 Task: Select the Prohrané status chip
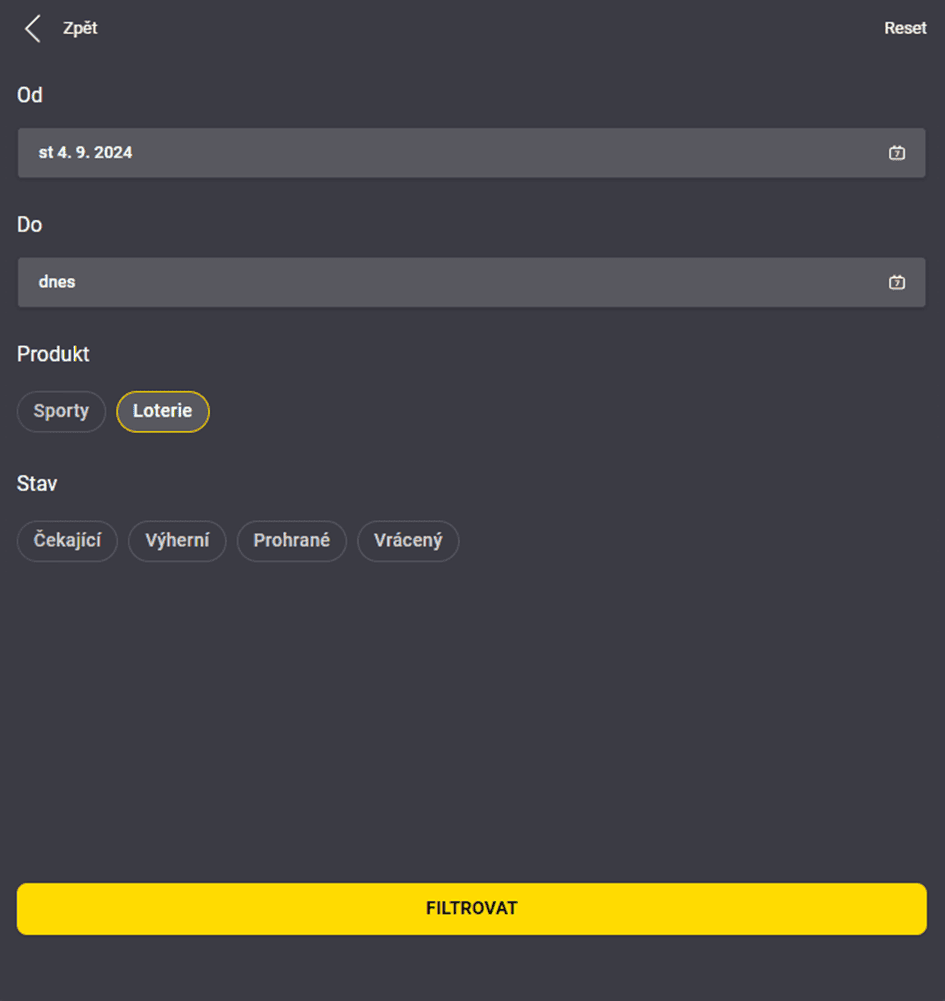[292, 541]
